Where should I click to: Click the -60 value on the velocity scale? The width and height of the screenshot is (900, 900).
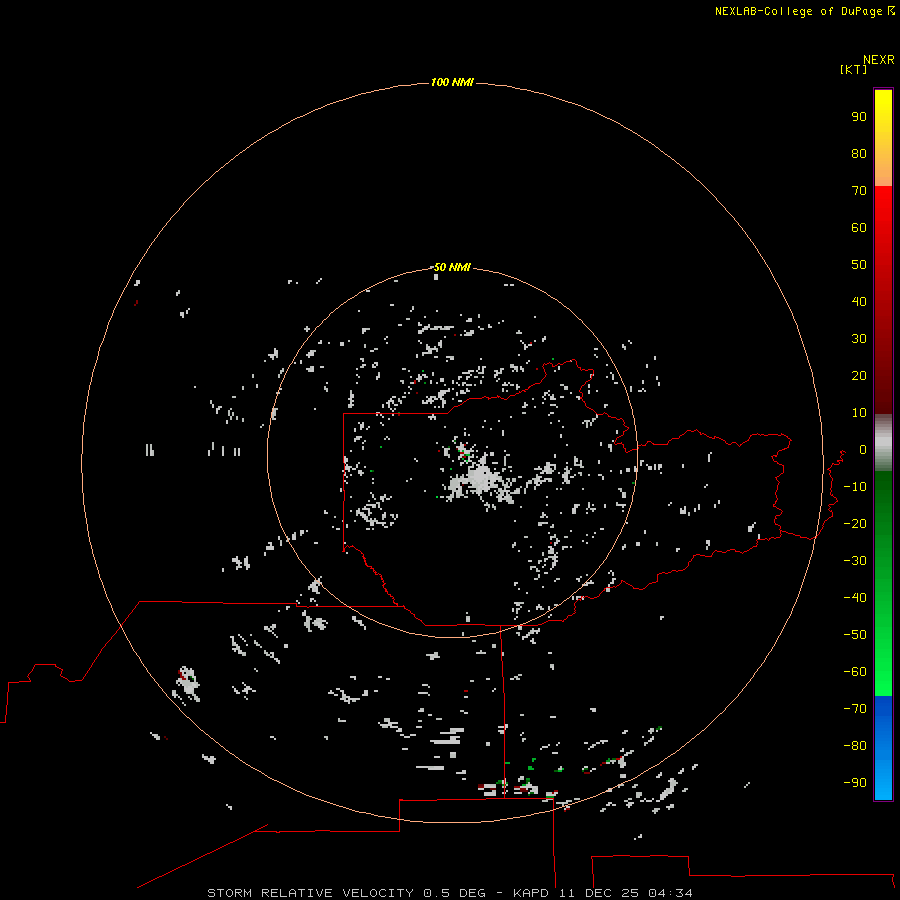point(855,672)
